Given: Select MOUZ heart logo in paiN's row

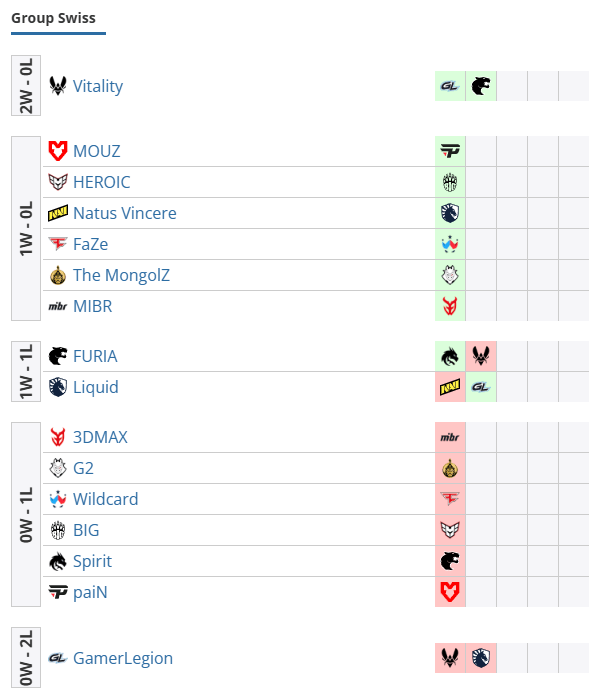Looking at the screenshot, I should click(450, 592).
